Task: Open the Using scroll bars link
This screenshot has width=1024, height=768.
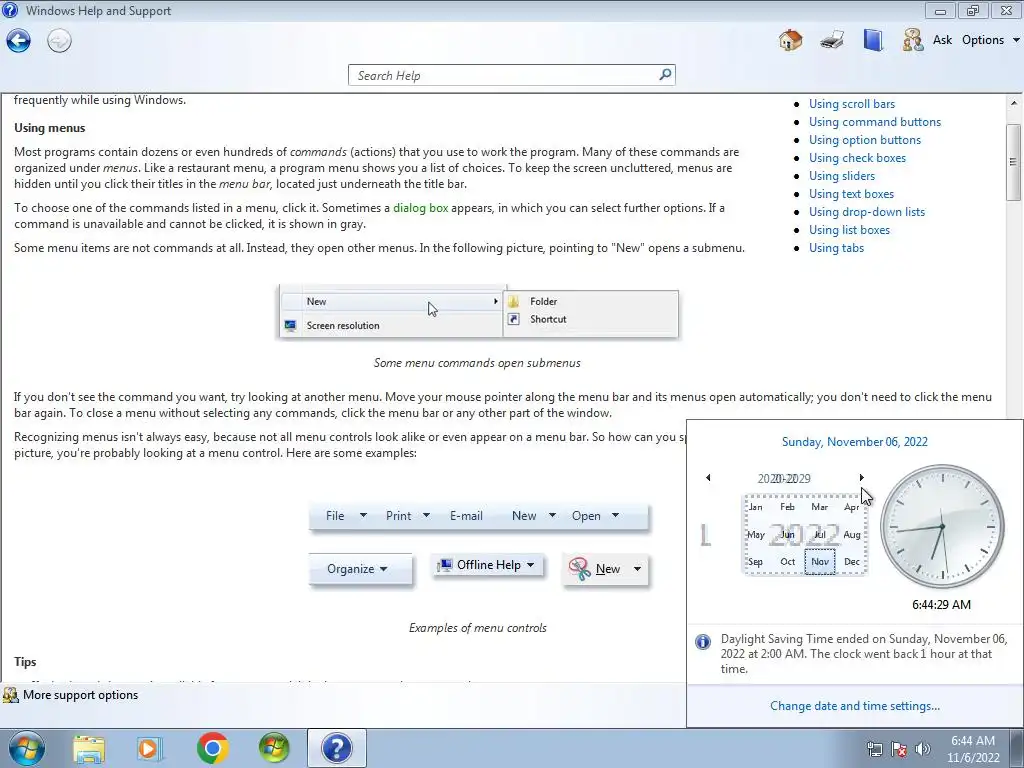Action: point(852,104)
